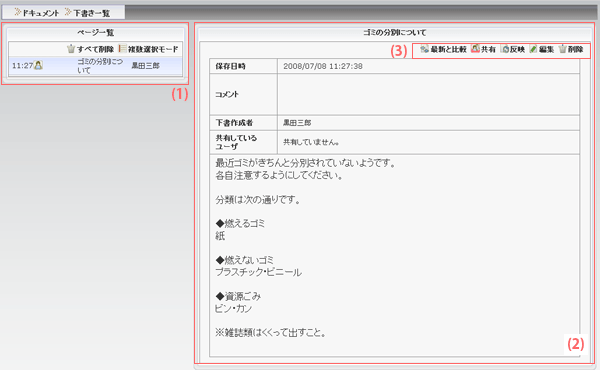Screen dimensions: 600x370
Task: Click the 反映 apply icon
Action: [505, 49]
